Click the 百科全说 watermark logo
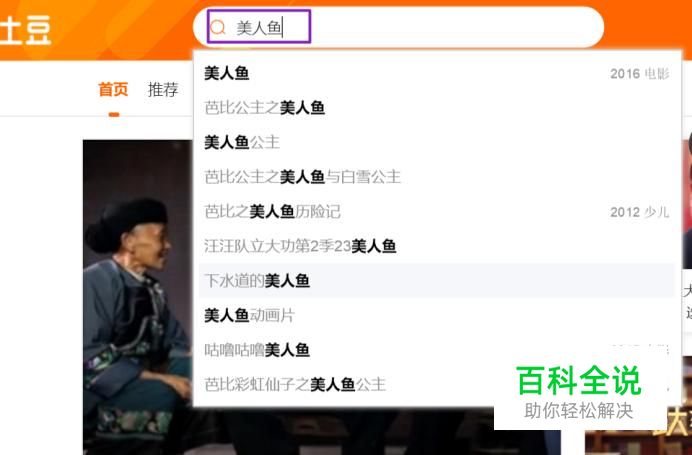Image resolution: width=692 pixels, height=455 pixels. coord(579,391)
